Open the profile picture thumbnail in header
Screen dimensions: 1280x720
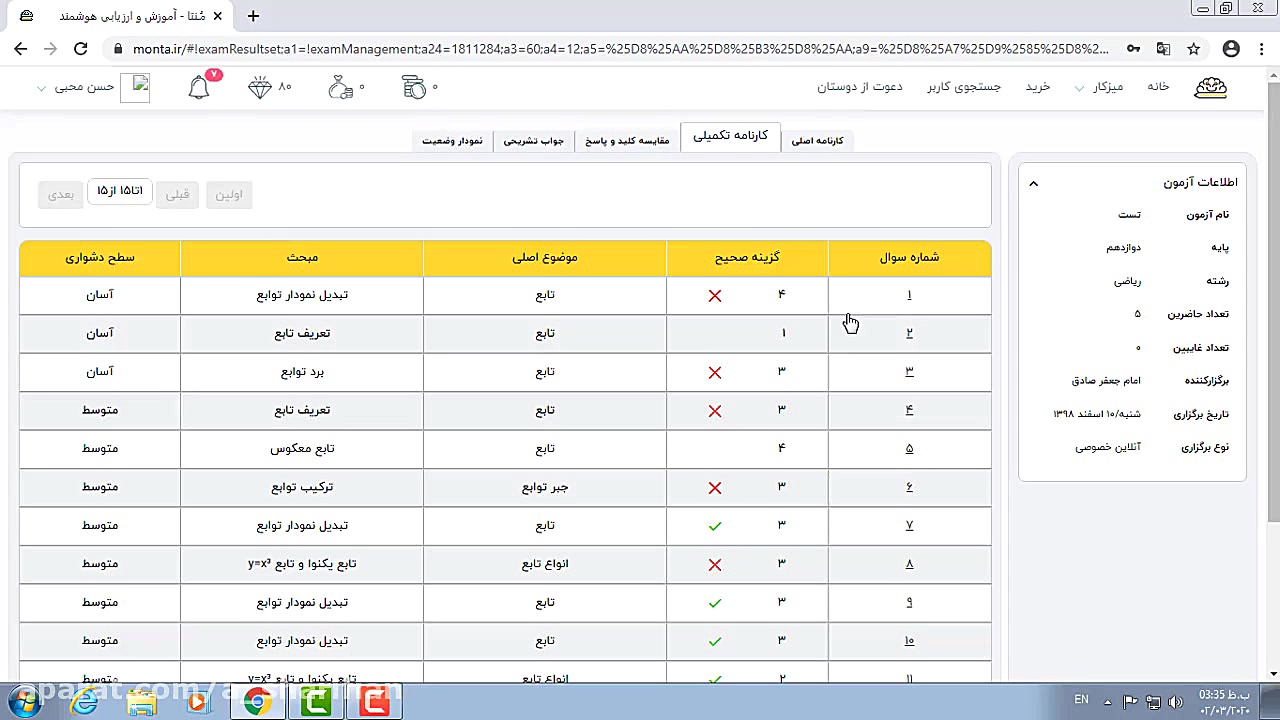tap(137, 86)
